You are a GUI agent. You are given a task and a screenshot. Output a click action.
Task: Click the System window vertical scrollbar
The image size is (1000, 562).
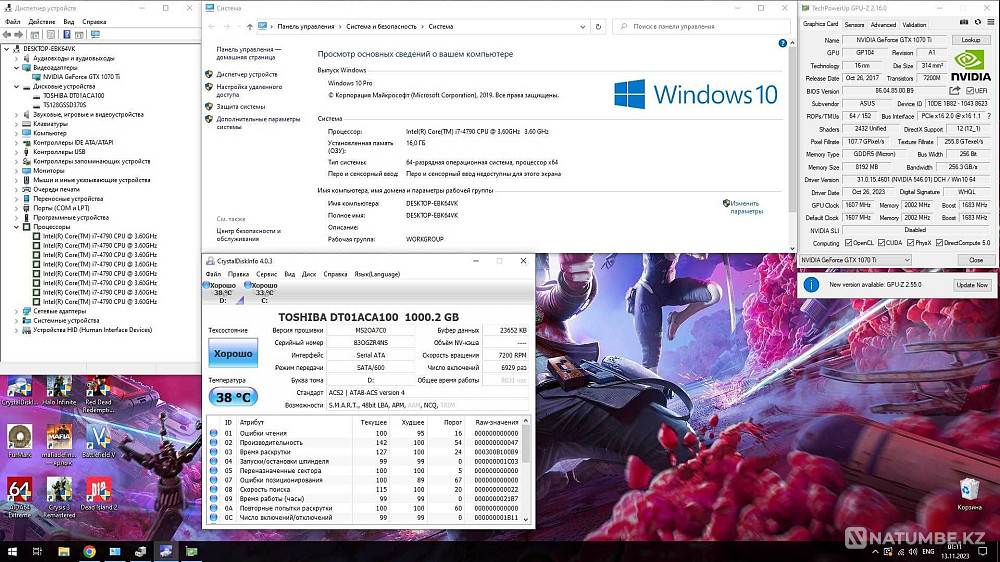click(x=792, y=145)
